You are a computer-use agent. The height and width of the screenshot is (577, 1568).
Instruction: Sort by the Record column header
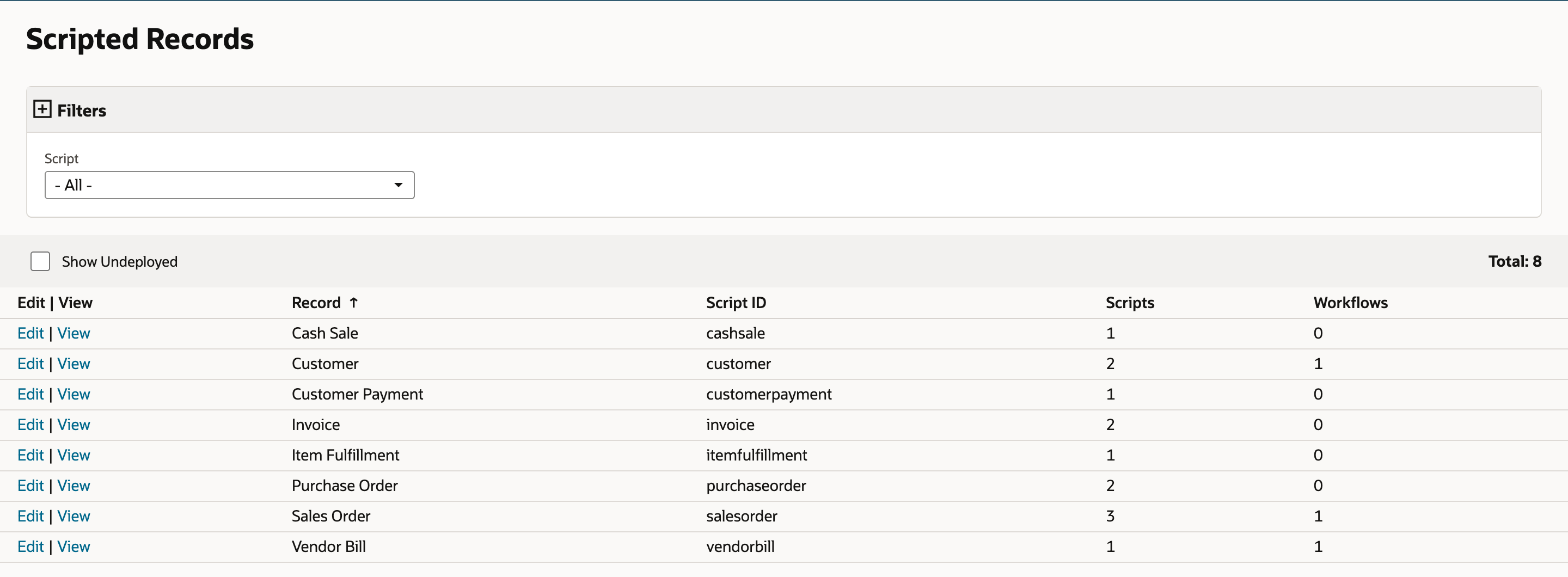[x=316, y=303]
